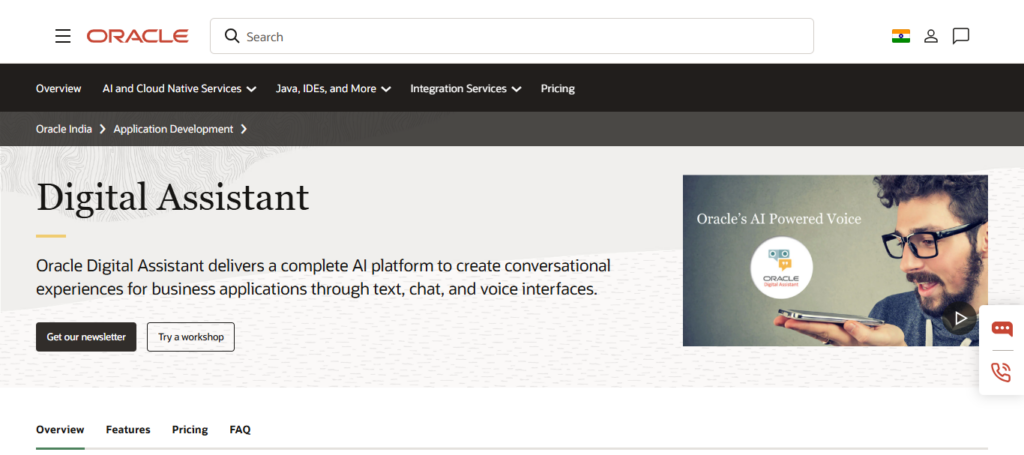The height and width of the screenshot is (455, 1024).
Task: Open Oracle India breadcrumb link
Action: [x=64, y=129]
